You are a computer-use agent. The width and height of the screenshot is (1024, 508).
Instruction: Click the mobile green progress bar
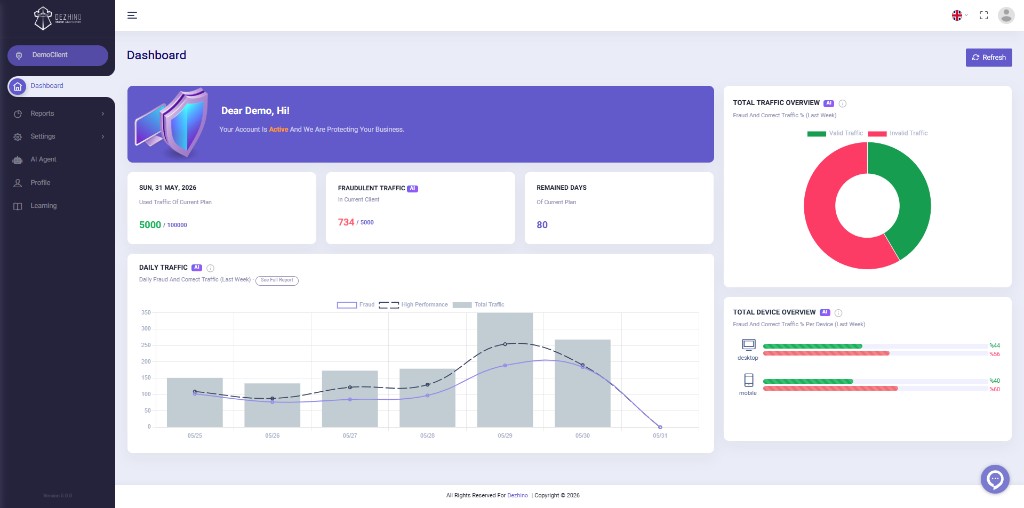(808, 381)
